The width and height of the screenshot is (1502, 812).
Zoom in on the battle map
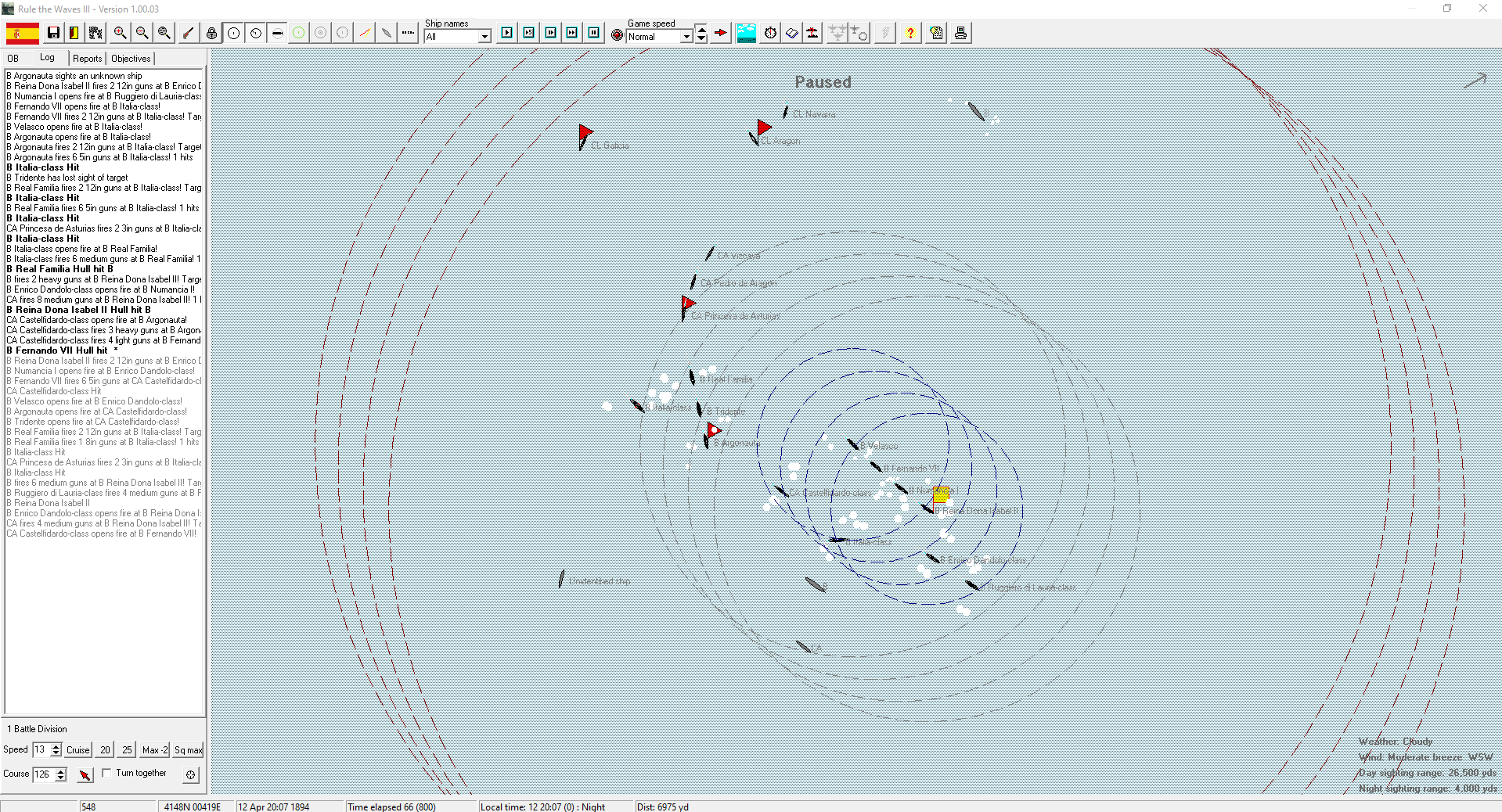[x=120, y=33]
